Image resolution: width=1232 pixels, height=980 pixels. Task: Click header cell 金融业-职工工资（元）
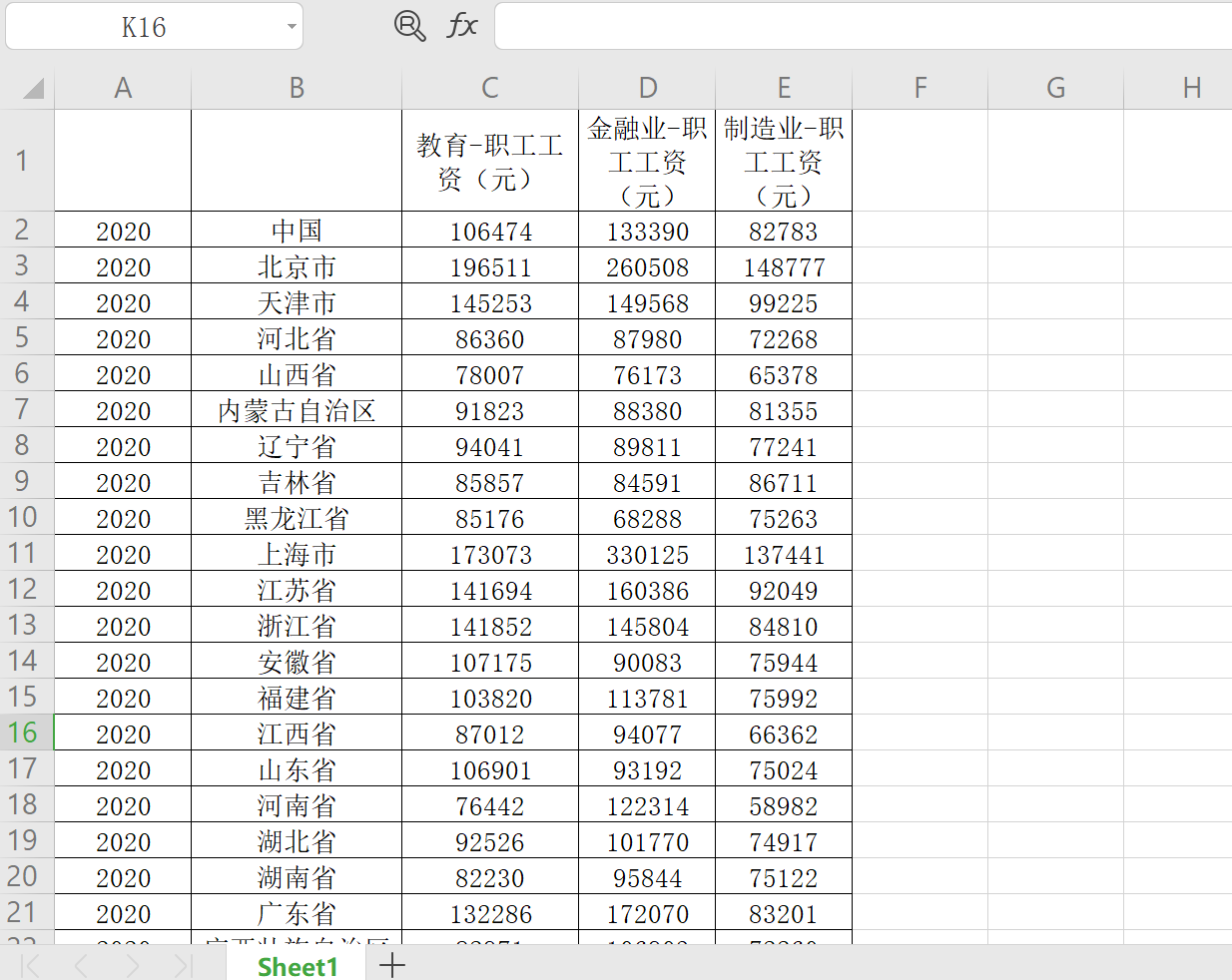647,161
